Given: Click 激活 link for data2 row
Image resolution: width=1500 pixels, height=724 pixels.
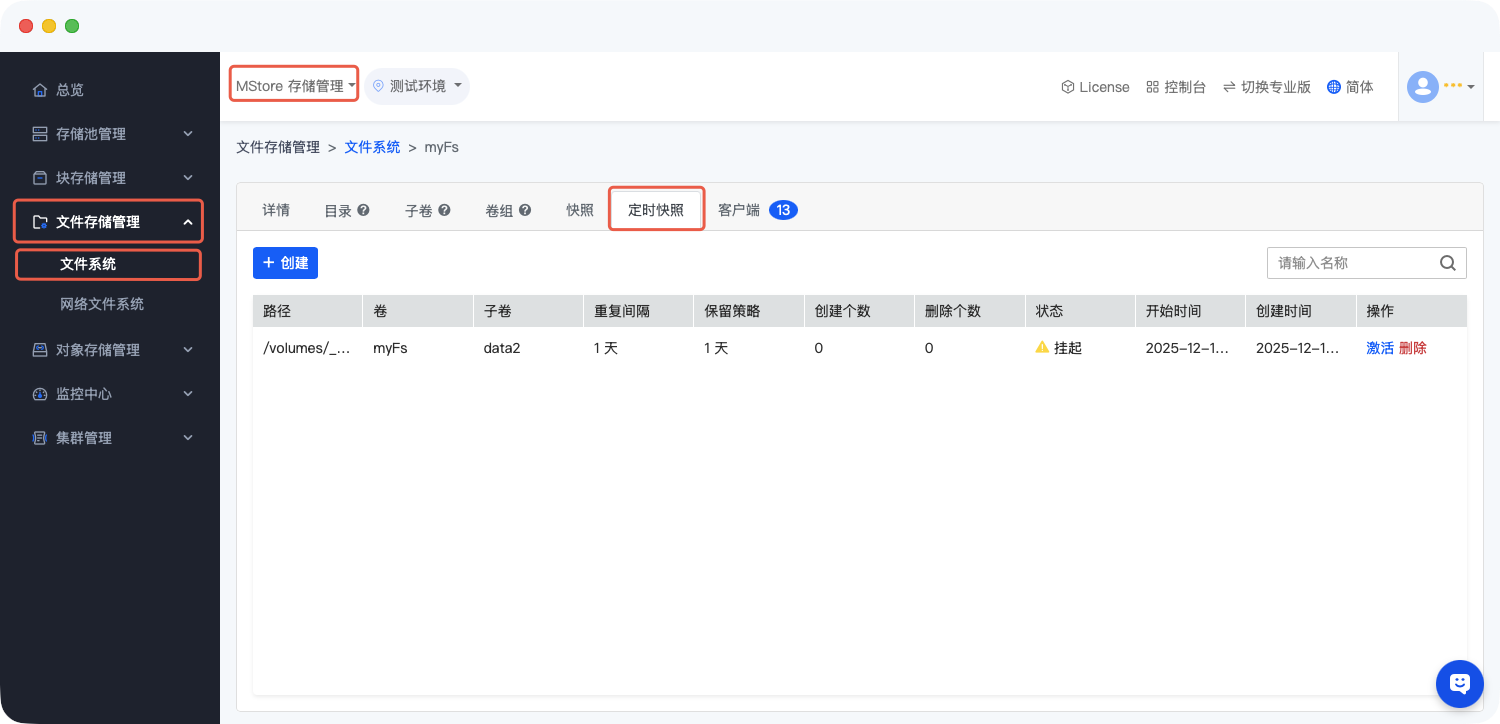Looking at the screenshot, I should click(x=1380, y=348).
